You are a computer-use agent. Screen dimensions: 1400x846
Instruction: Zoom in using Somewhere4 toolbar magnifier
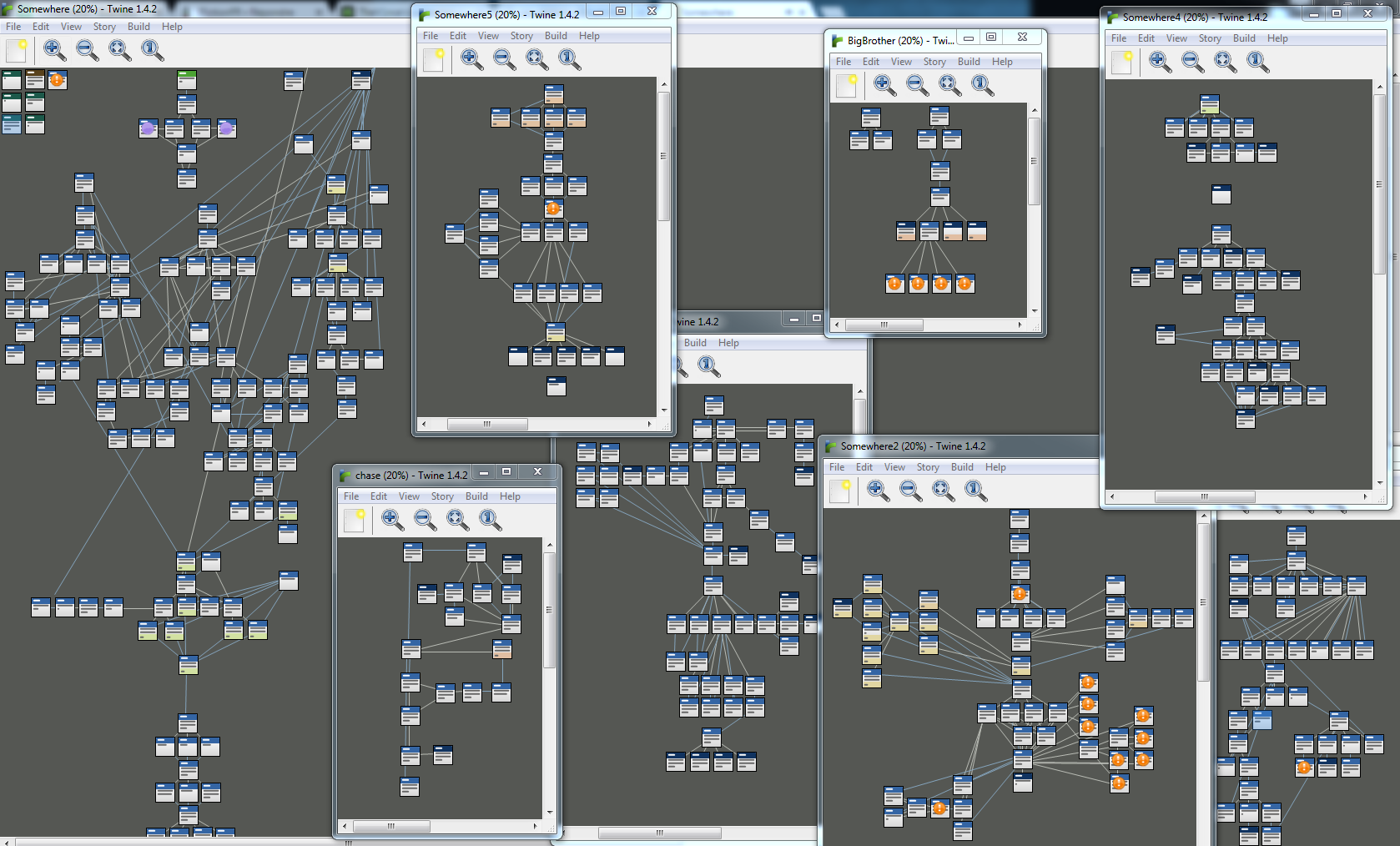click(x=1159, y=62)
